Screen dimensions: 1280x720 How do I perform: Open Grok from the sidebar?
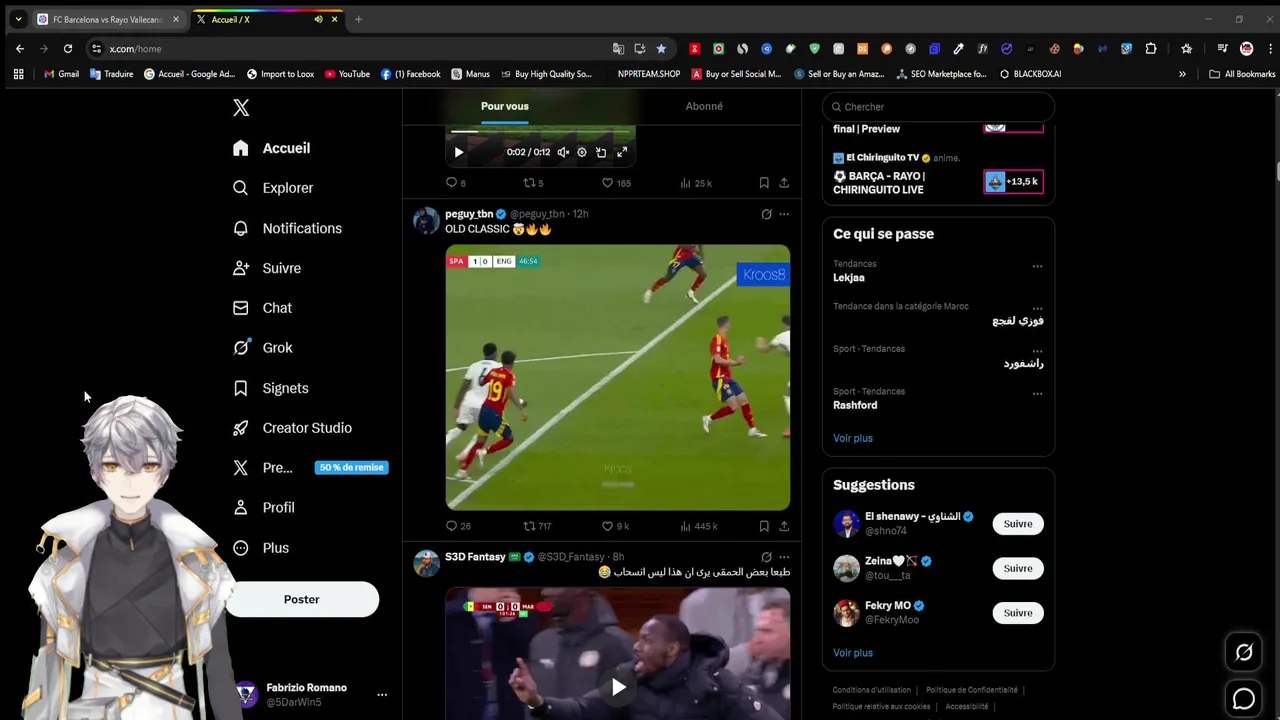(263, 348)
